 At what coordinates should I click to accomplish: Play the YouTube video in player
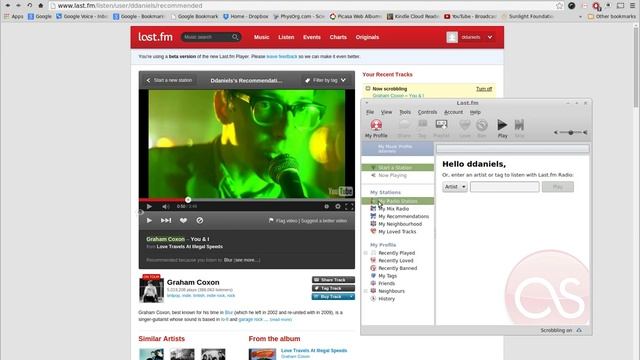point(149,207)
